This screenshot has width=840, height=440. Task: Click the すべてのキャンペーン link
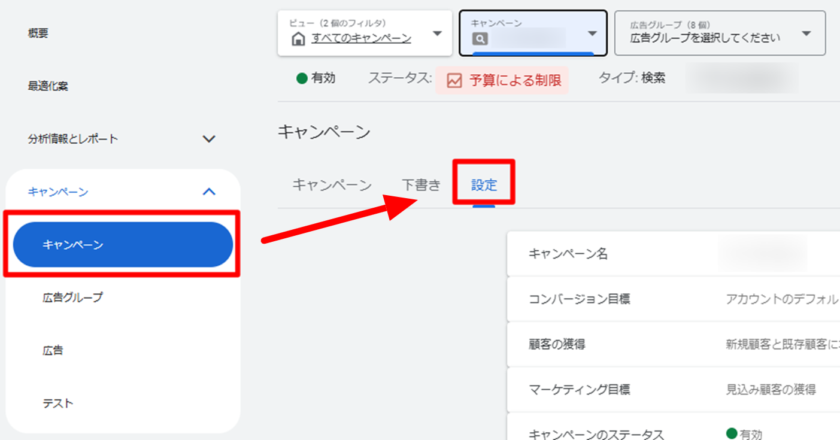[361, 39]
